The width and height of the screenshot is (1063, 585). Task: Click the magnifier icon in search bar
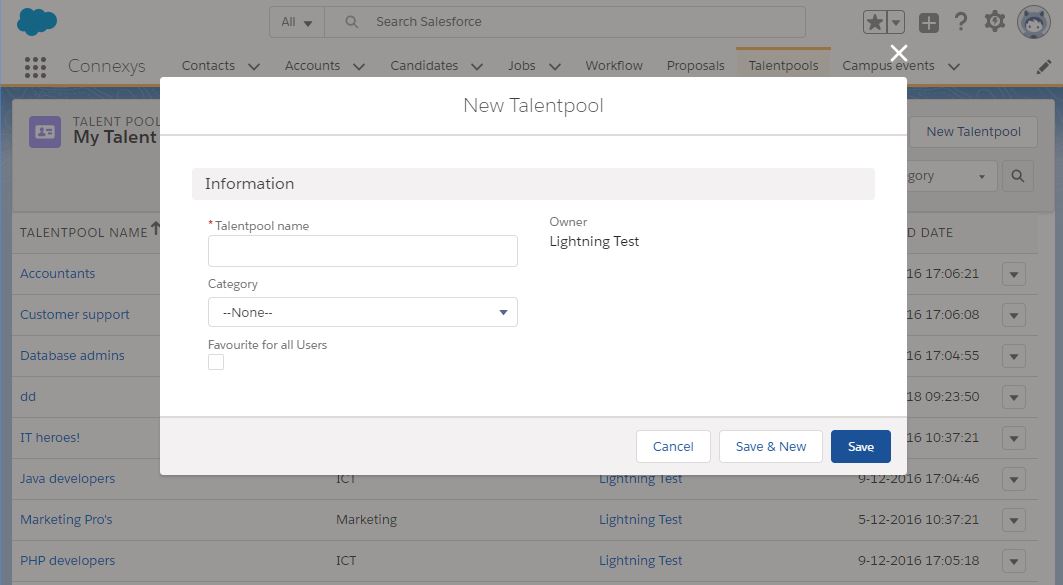pos(351,22)
